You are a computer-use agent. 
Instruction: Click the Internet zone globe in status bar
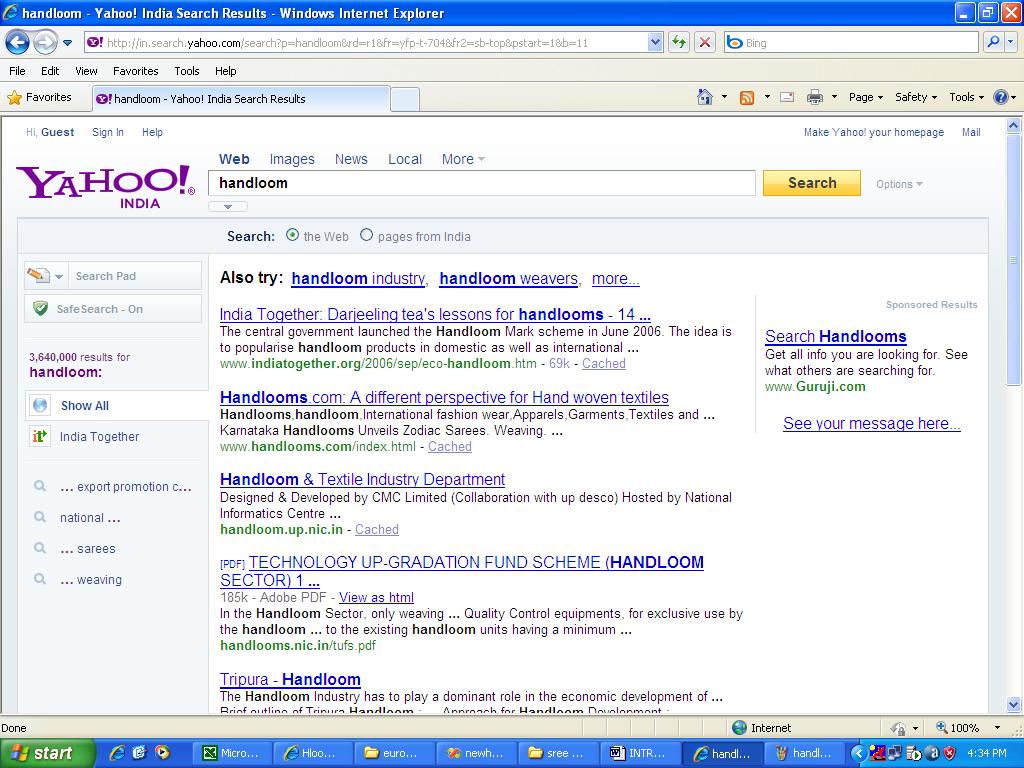739,728
